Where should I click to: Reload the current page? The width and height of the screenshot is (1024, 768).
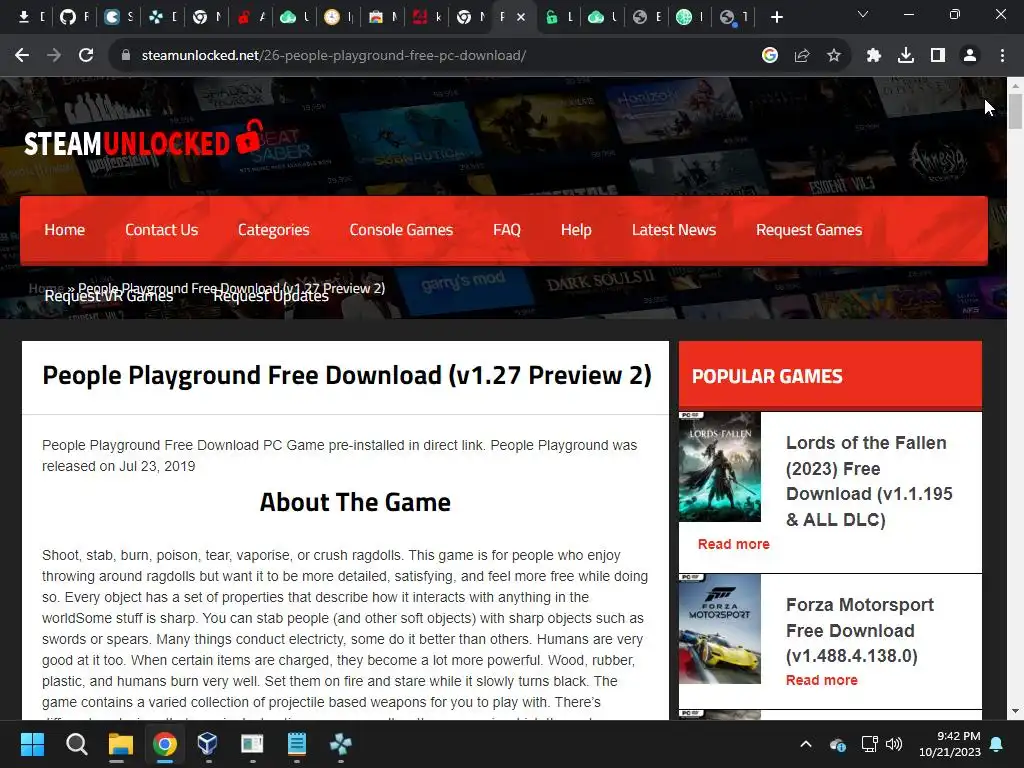pos(86,56)
